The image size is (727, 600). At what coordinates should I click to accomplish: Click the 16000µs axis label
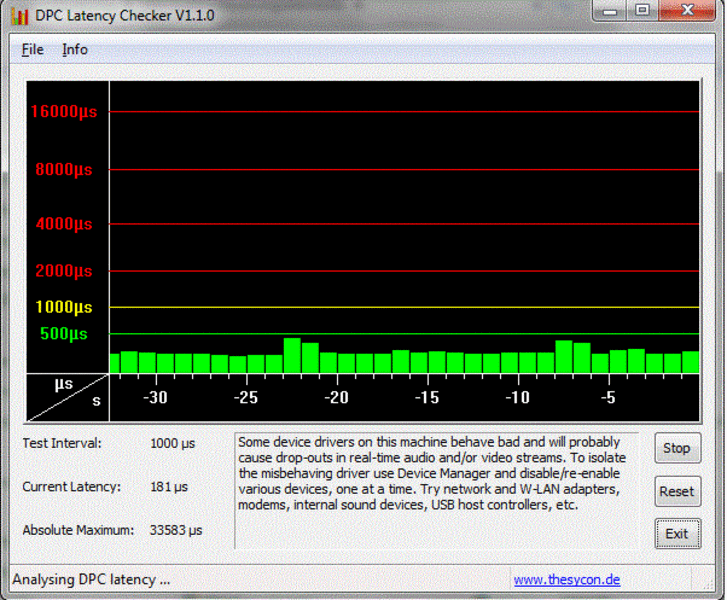[x=64, y=112]
